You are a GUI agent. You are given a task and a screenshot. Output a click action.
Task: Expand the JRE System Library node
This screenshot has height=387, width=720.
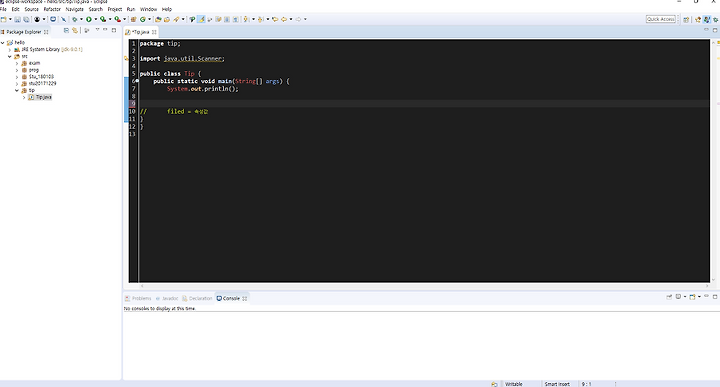tap(10, 50)
